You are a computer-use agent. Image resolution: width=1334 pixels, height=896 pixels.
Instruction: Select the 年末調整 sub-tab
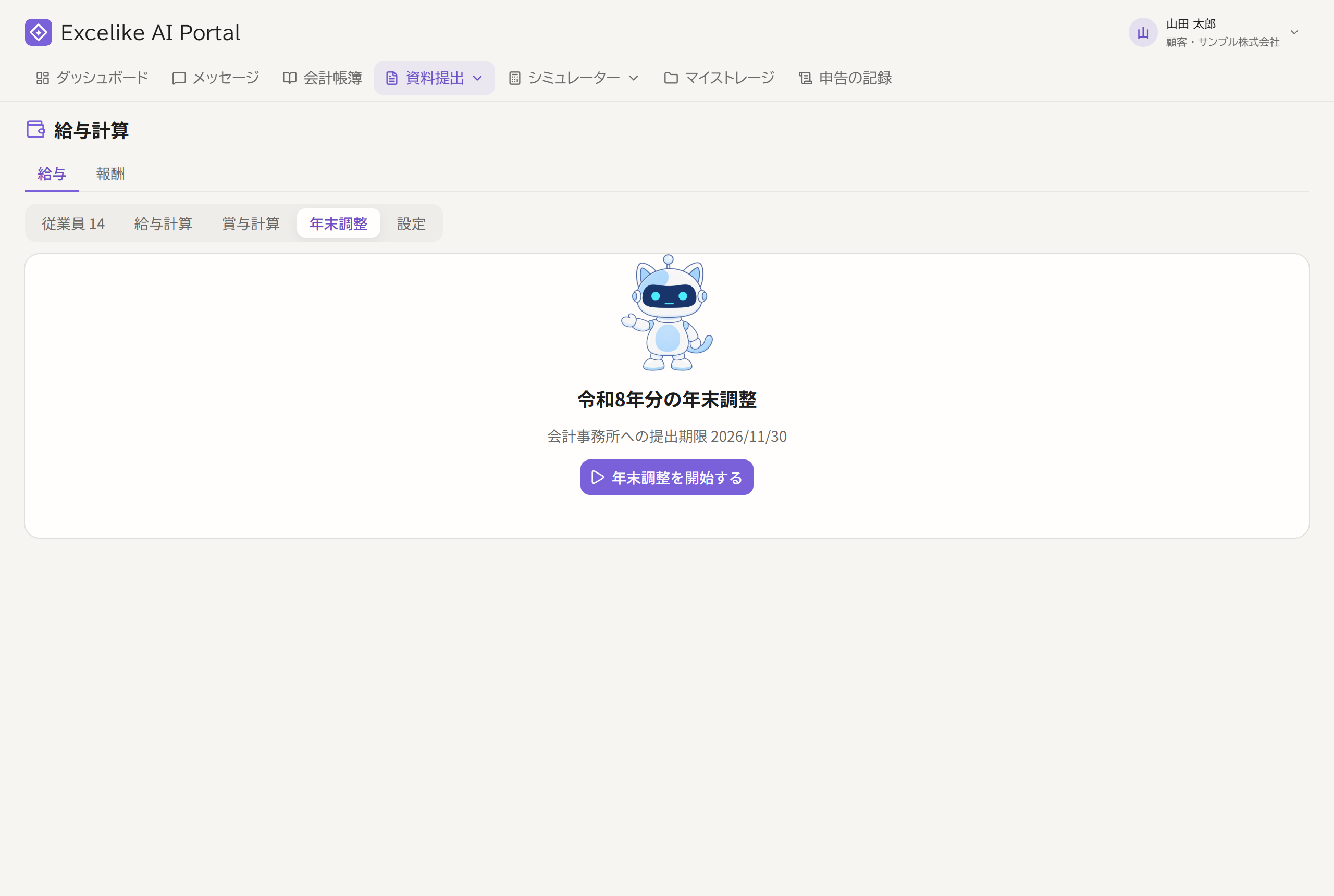tap(338, 223)
